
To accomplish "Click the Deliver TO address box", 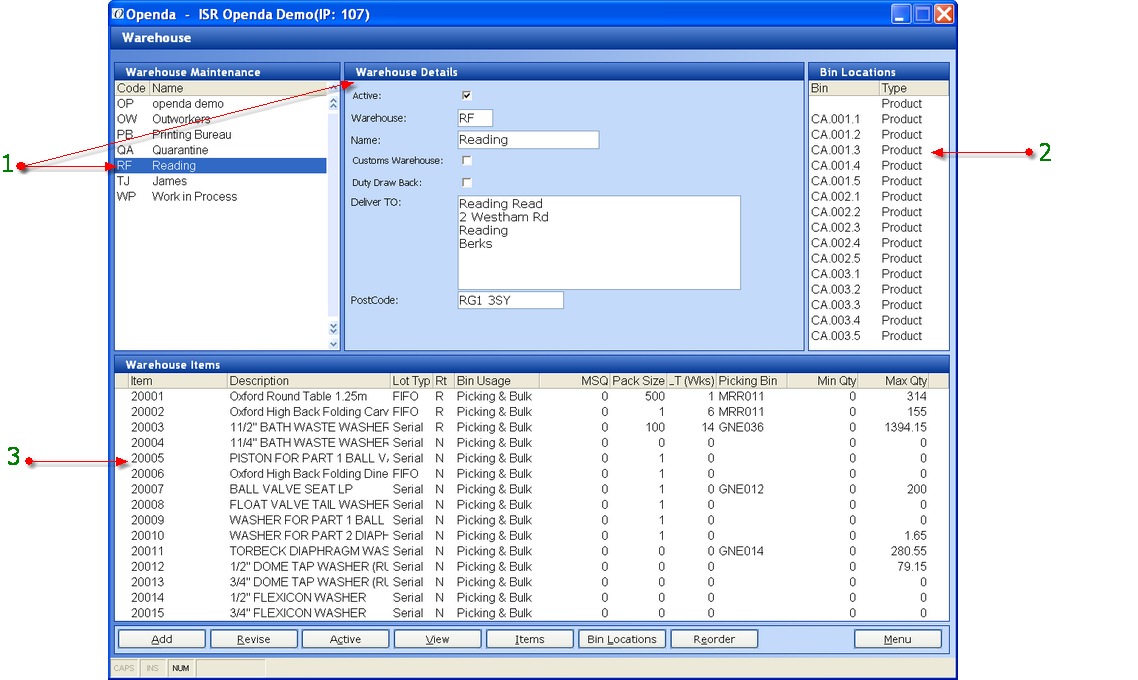I will click(599, 242).
